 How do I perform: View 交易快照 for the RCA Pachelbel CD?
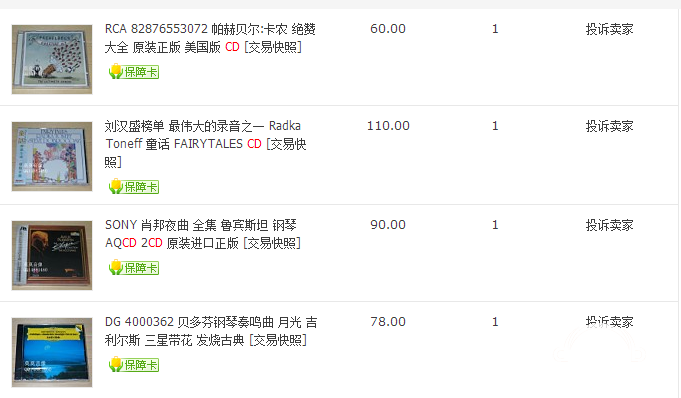point(273,47)
